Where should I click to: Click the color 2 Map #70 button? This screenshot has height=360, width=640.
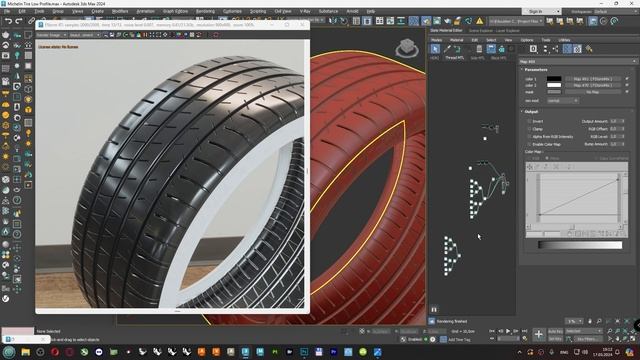593,85
